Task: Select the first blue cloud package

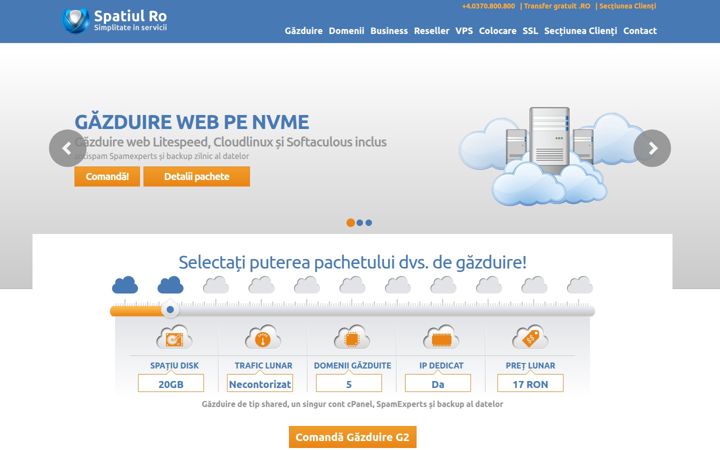Action: tap(125, 285)
